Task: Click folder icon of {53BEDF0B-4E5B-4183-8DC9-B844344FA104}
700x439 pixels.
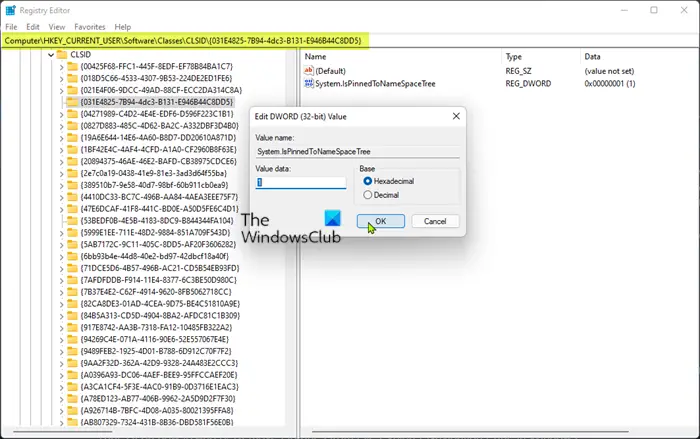Action: [x=72, y=221]
